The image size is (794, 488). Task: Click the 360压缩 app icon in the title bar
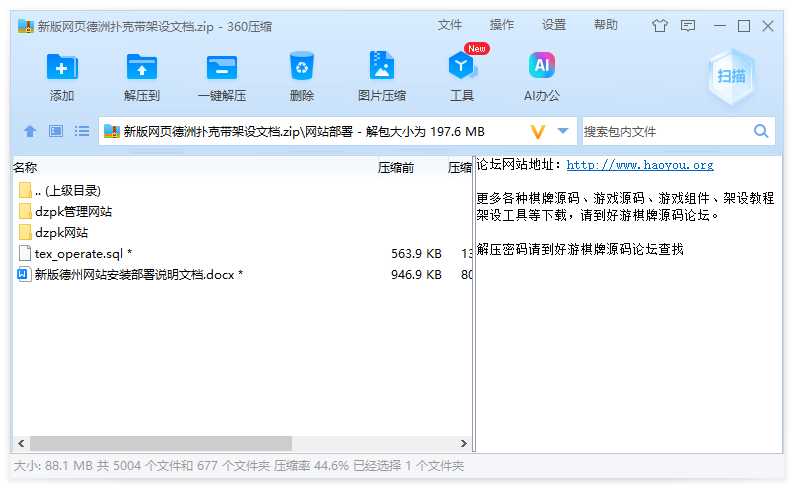[25, 26]
